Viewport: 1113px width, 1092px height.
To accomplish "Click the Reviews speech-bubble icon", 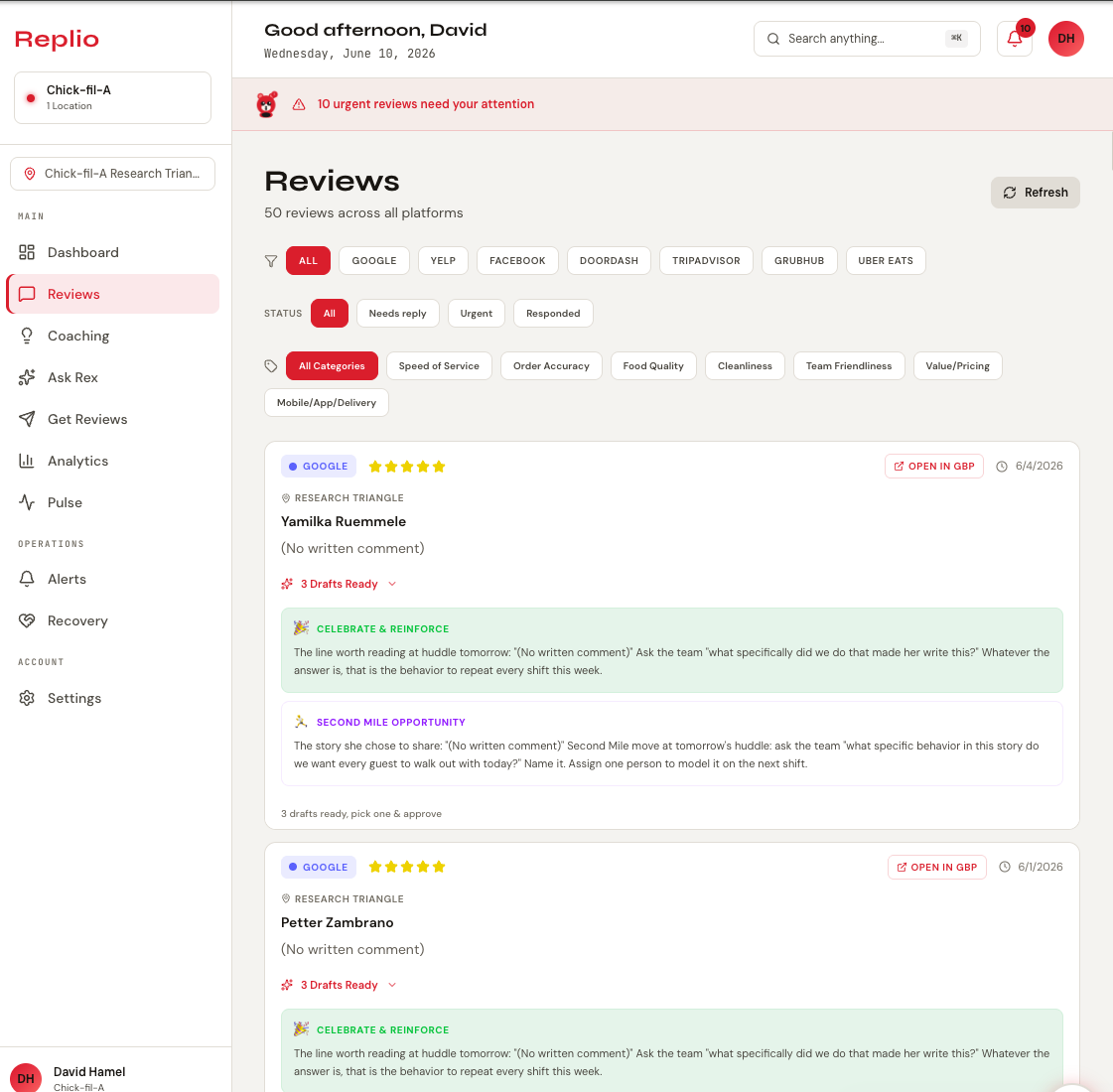I will [27, 295].
